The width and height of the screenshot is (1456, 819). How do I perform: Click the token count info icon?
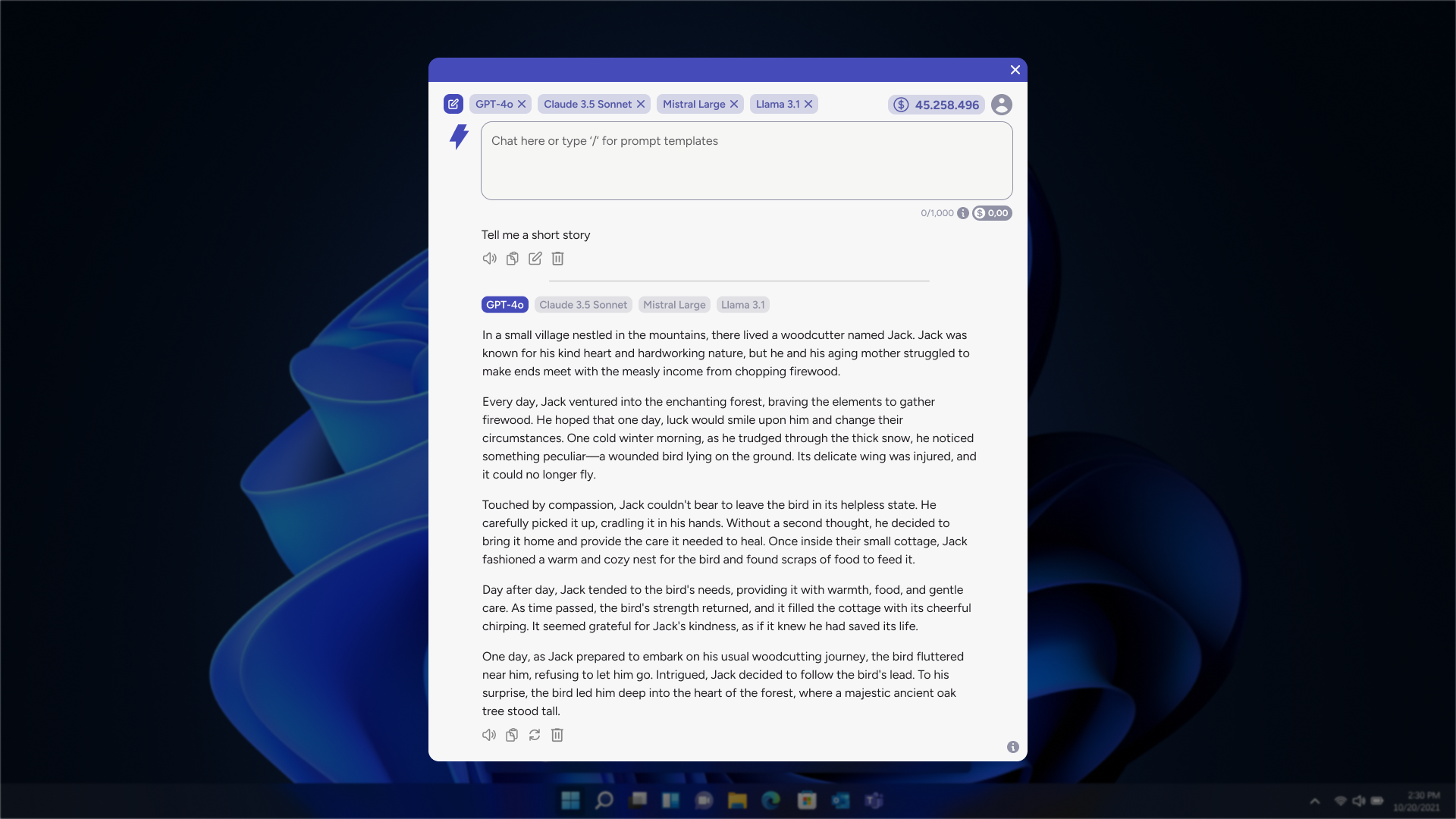click(x=963, y=213)
